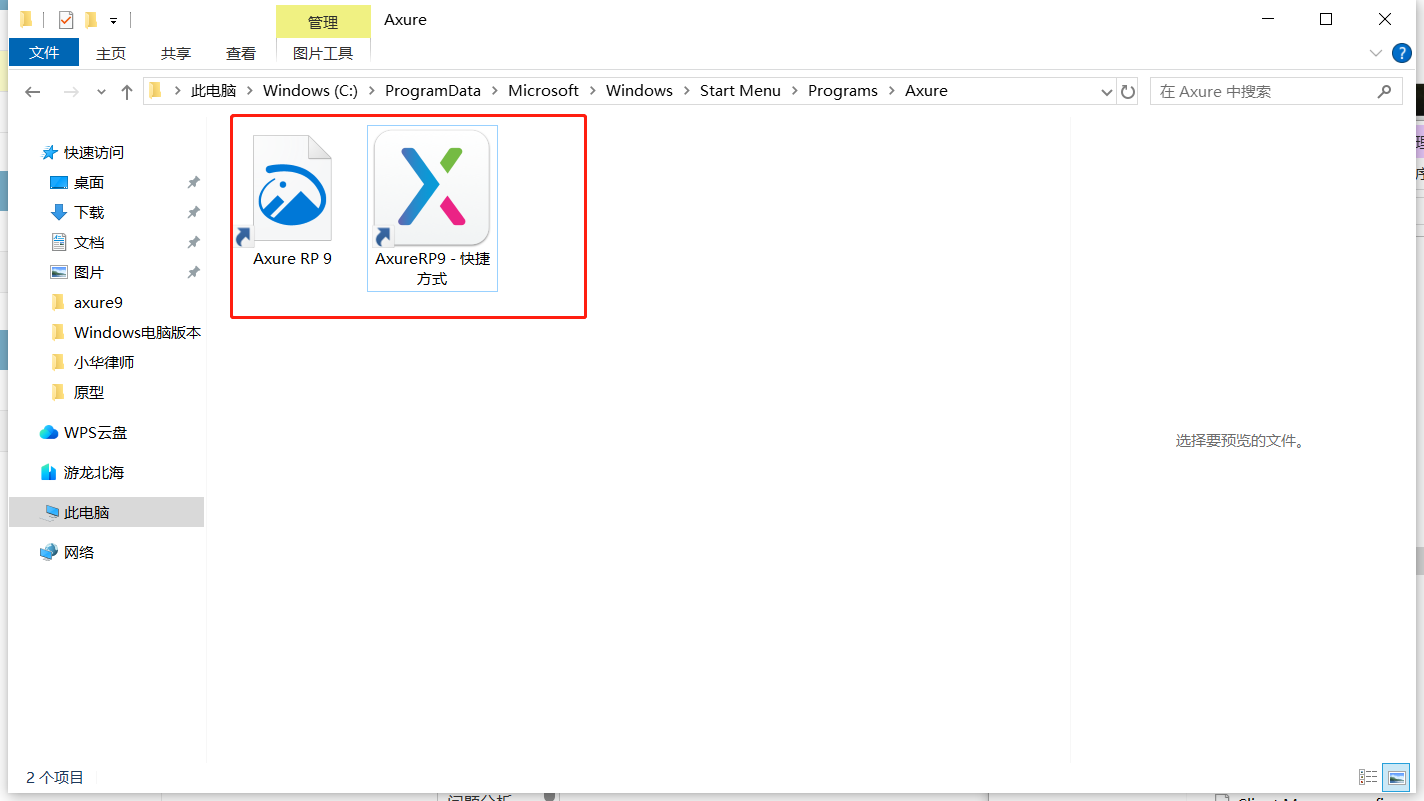
Task: Unpin 下载 using its pin icon
Action: point(193,212)
